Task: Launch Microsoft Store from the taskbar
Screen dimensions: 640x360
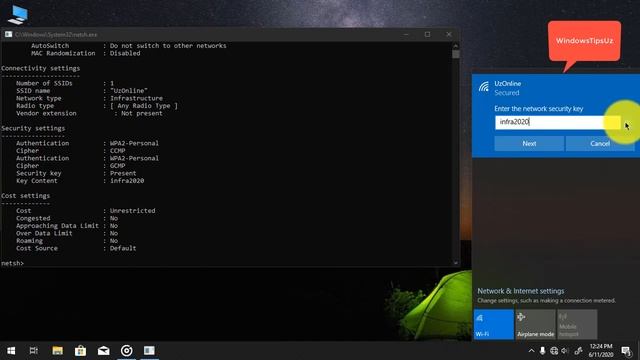Action: (x=80, y=351)
